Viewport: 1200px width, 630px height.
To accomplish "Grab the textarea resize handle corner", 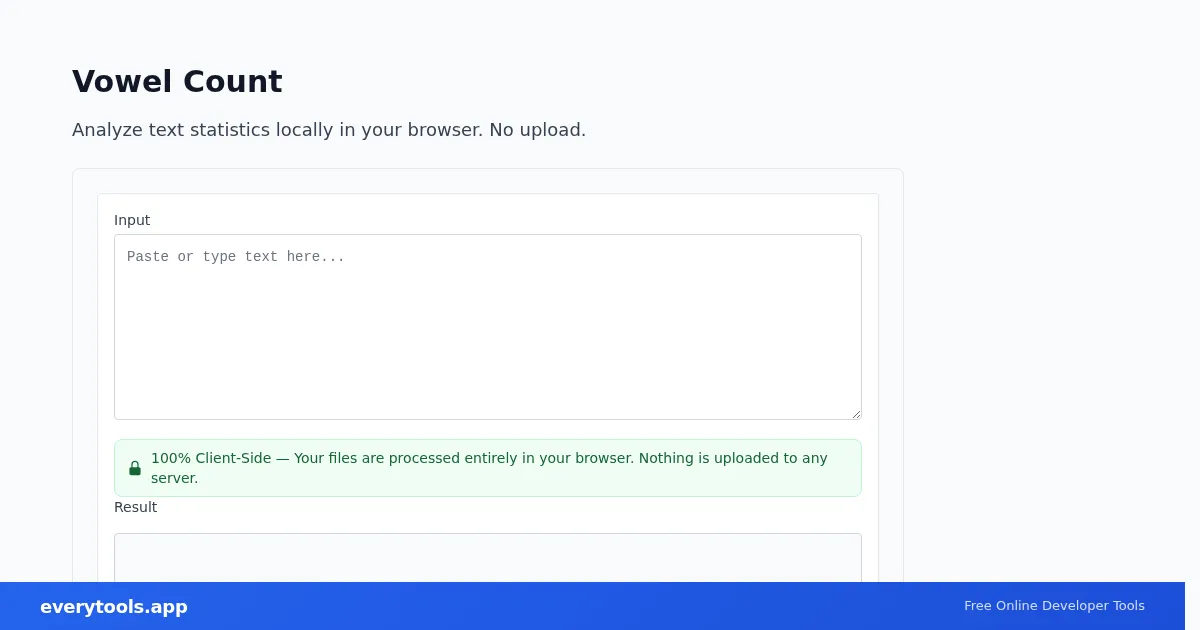I will pos(855,413).
